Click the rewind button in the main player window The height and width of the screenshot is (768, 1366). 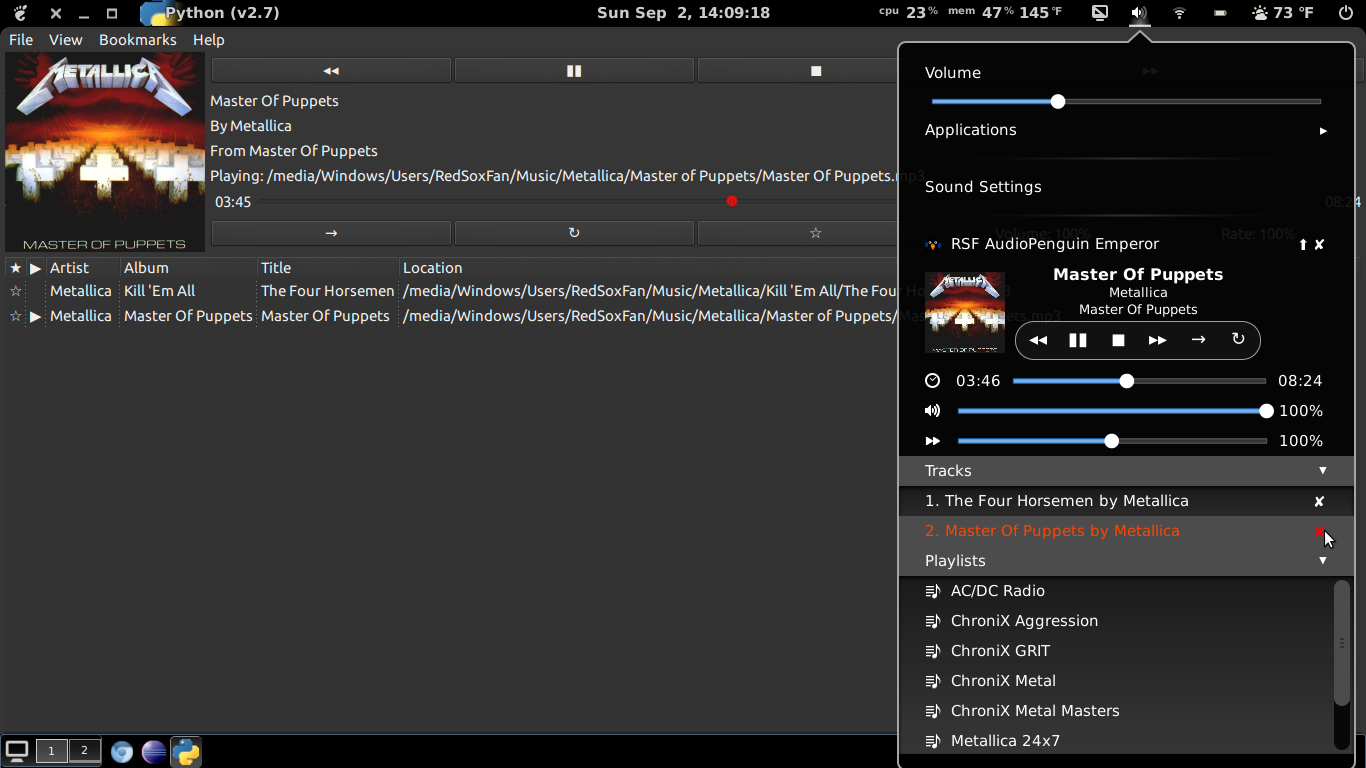pyautogui.click(x=331, y=71)
